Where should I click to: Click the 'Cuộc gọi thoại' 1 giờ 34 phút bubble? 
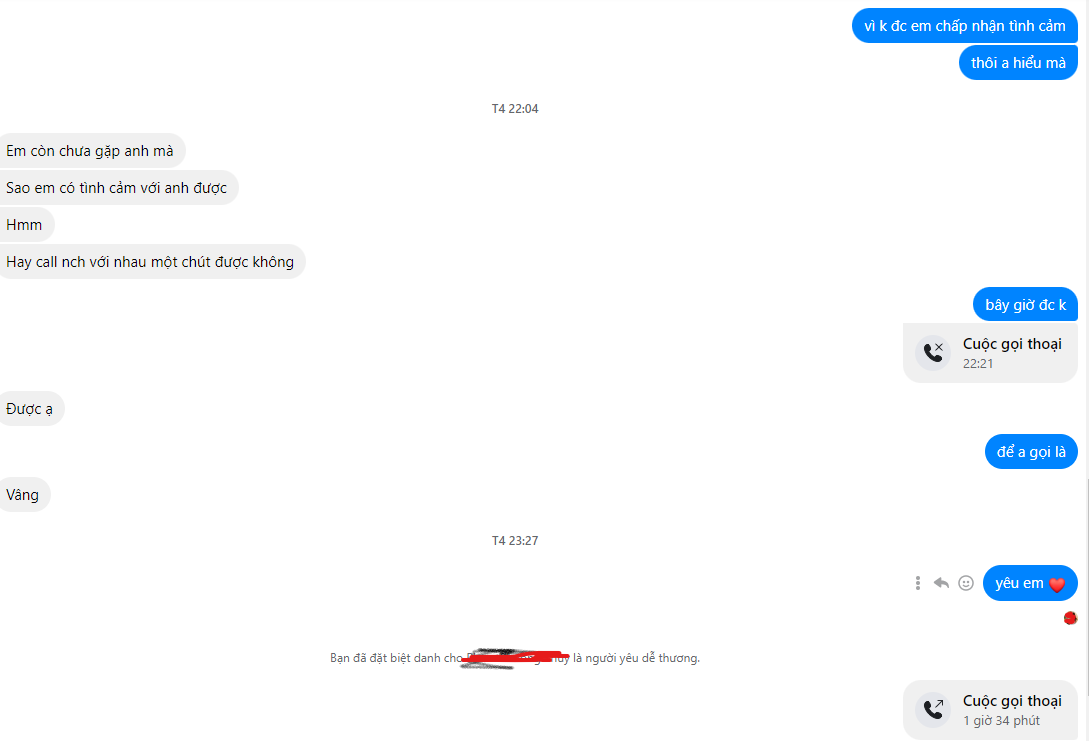point(990,710)
